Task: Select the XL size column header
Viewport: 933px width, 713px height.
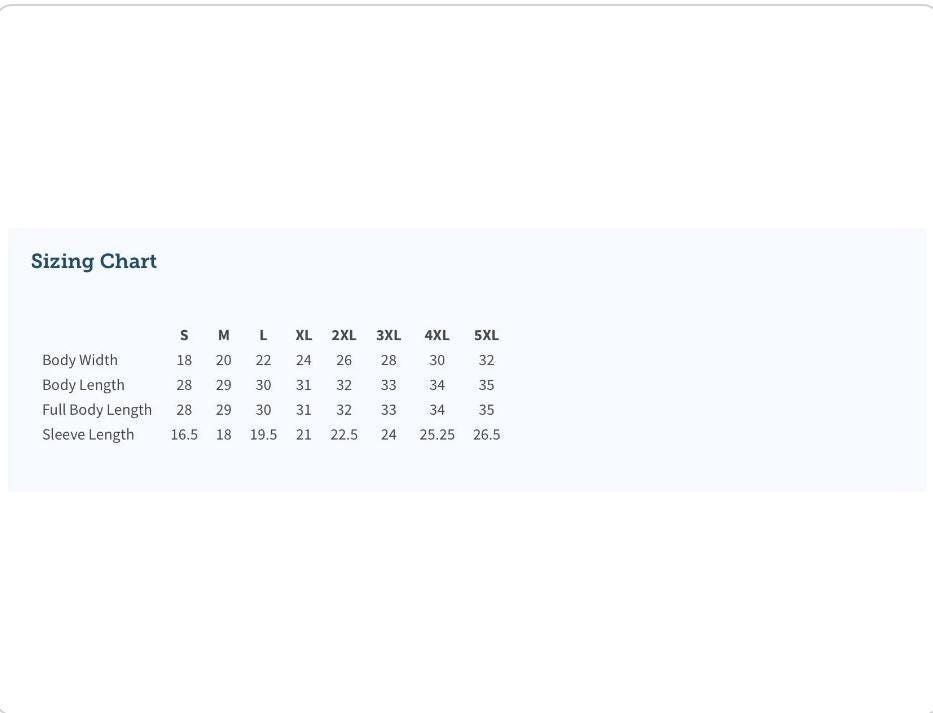Action: pyautogui.click(x=303, y=335)
